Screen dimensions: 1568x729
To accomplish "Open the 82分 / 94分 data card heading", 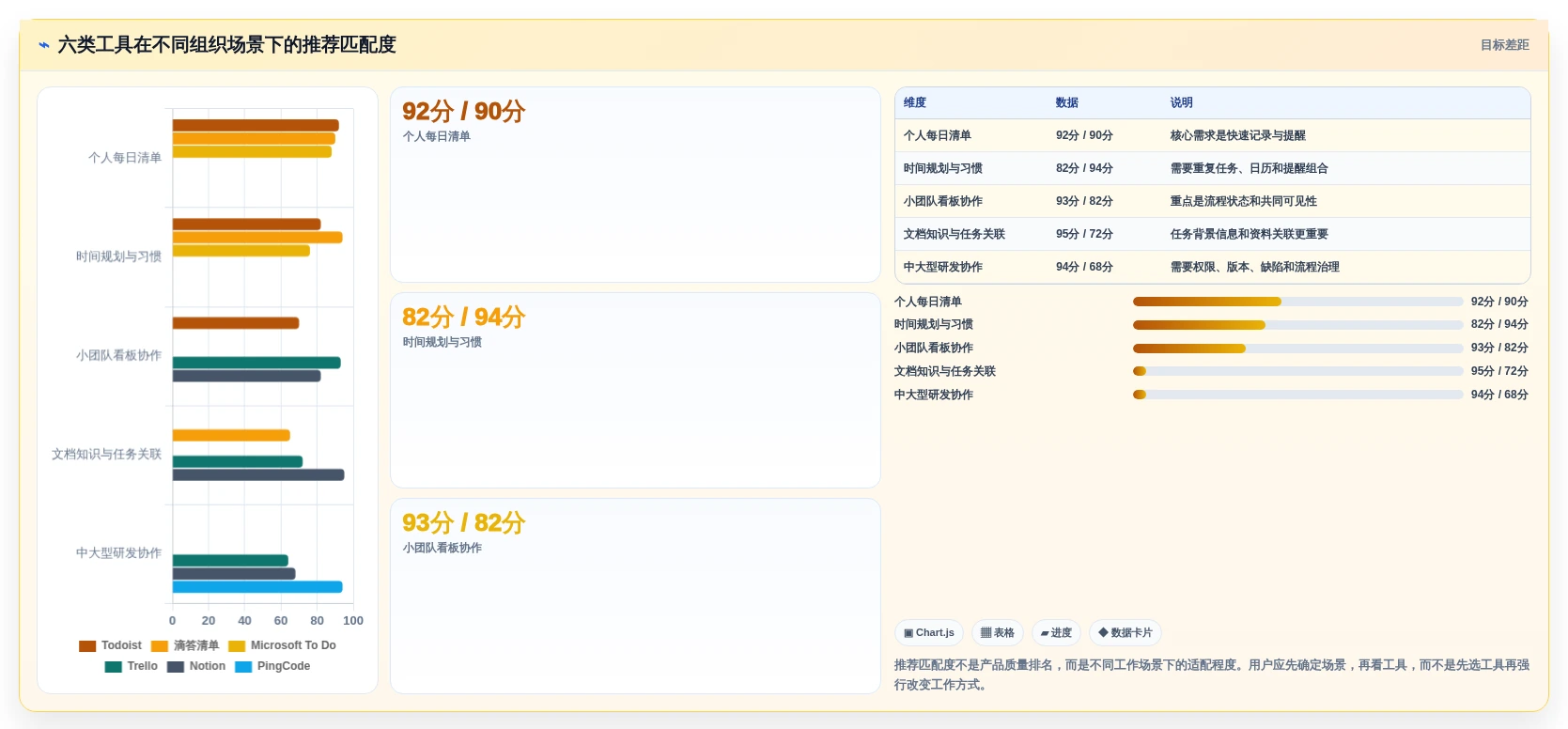I will tap(464, 317).
